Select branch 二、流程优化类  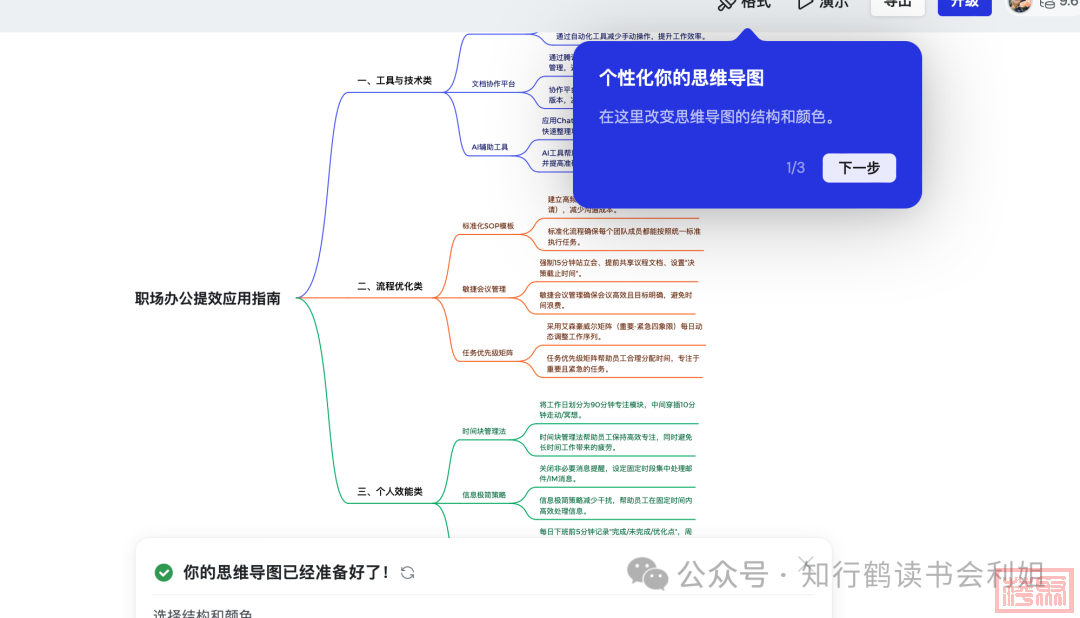pos(390,286)
